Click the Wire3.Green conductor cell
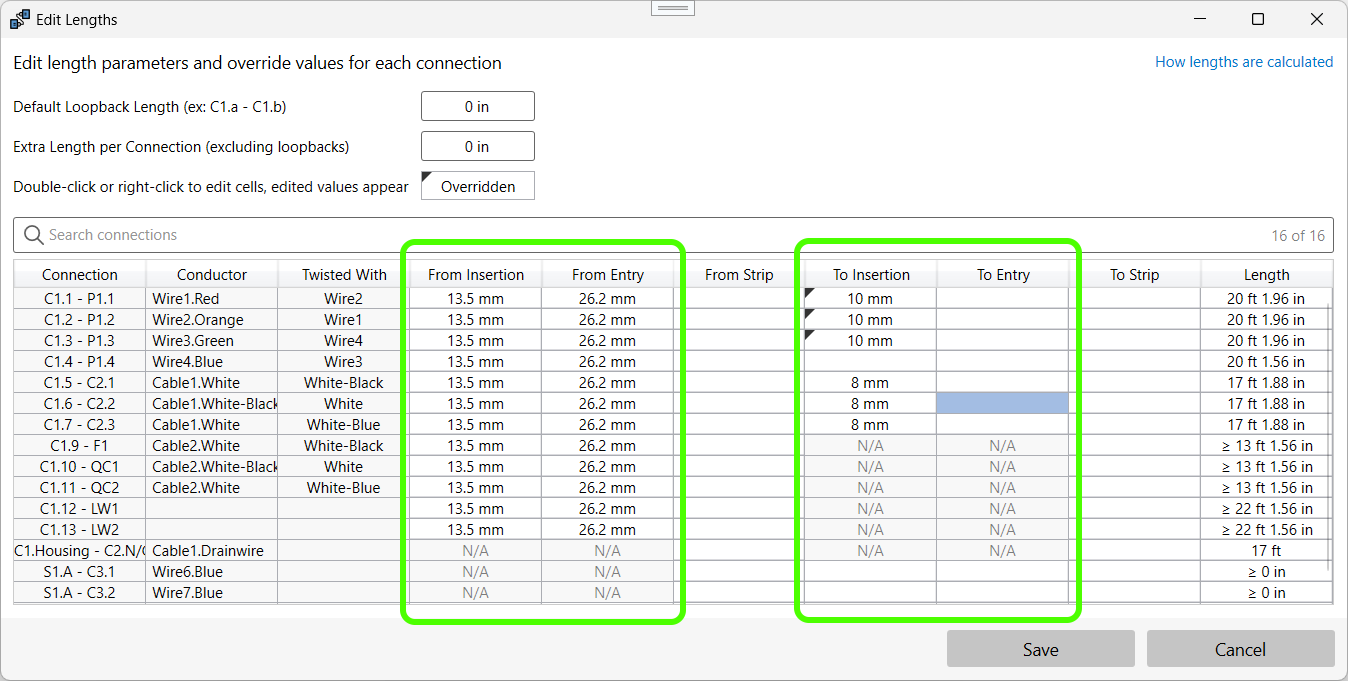The image size is (1348, 681). coord(212,340)
